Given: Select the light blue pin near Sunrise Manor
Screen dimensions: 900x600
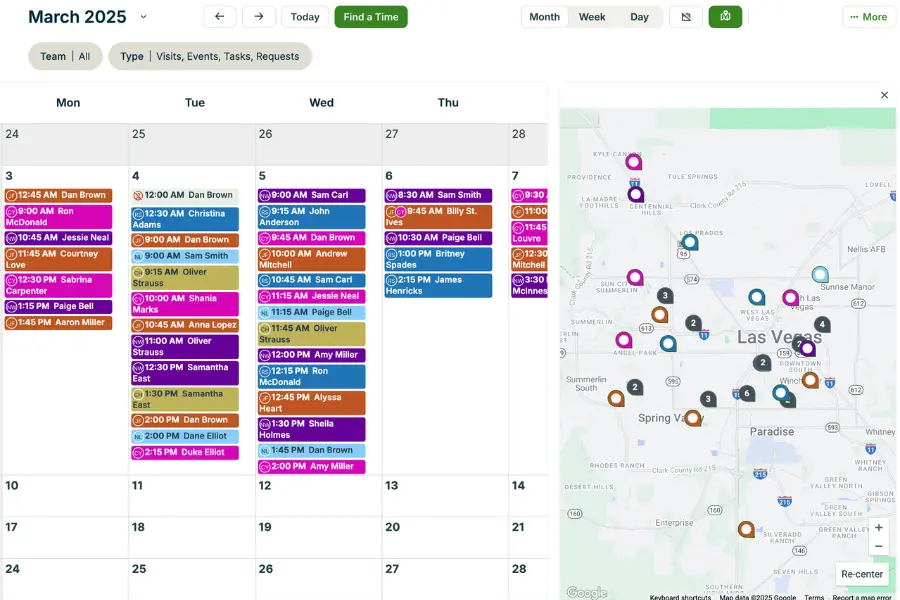Looking at the screenshot, I should tap(820, 274).
